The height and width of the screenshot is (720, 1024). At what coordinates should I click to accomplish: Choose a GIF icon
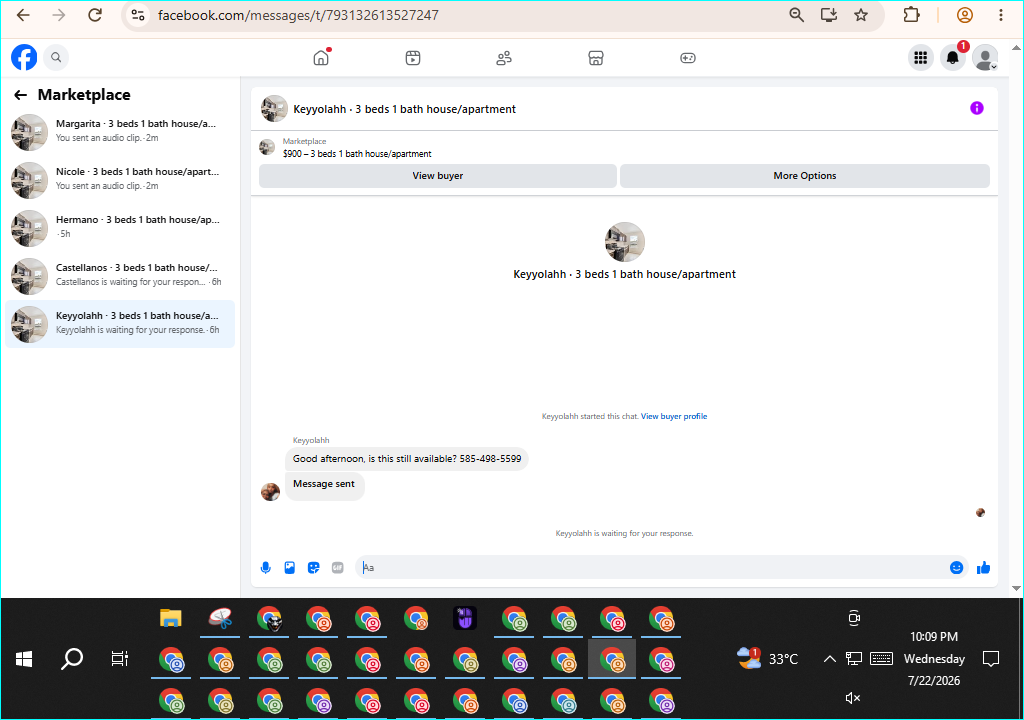[338, 568]
